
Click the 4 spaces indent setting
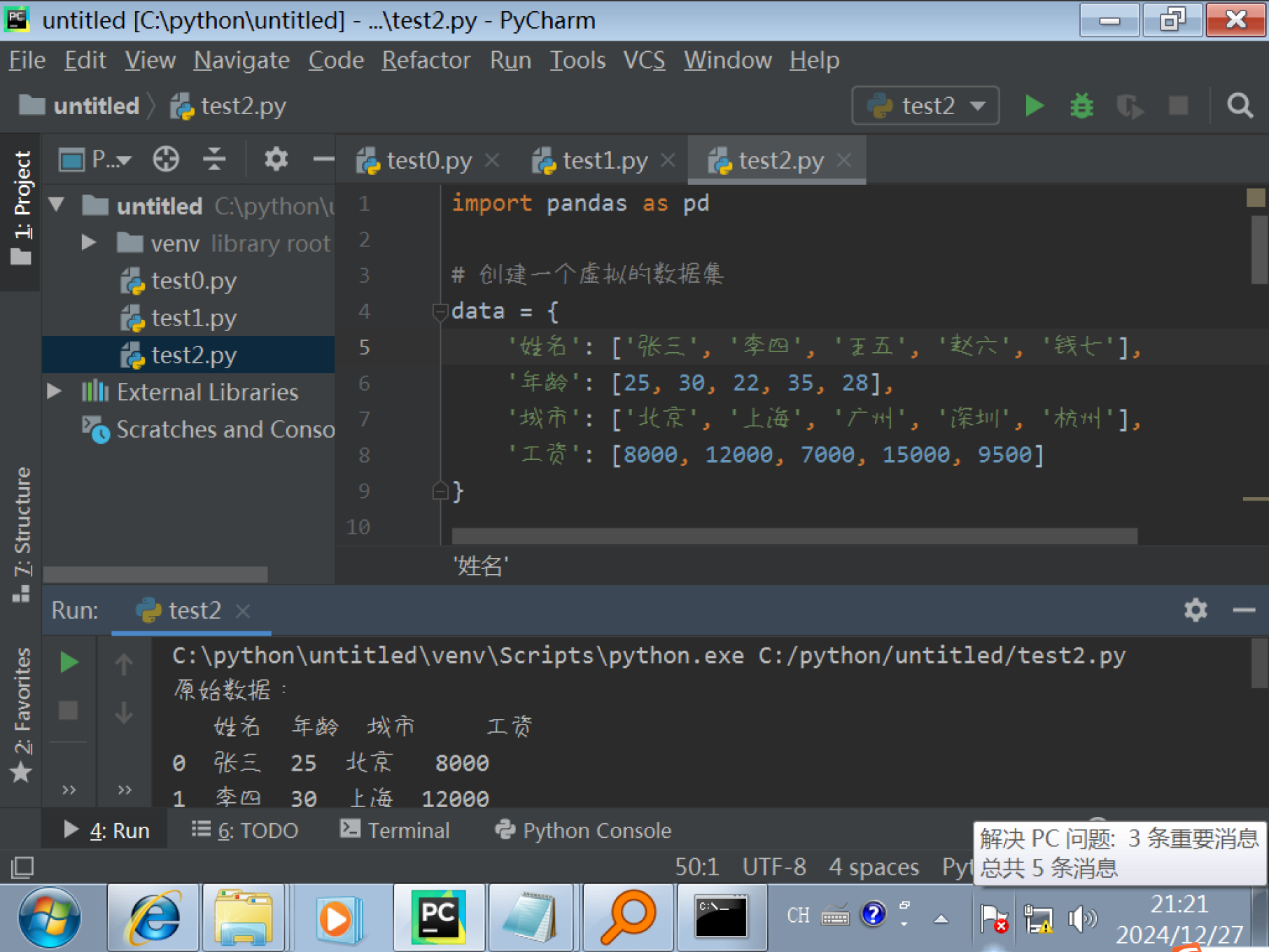pos(874,867)
